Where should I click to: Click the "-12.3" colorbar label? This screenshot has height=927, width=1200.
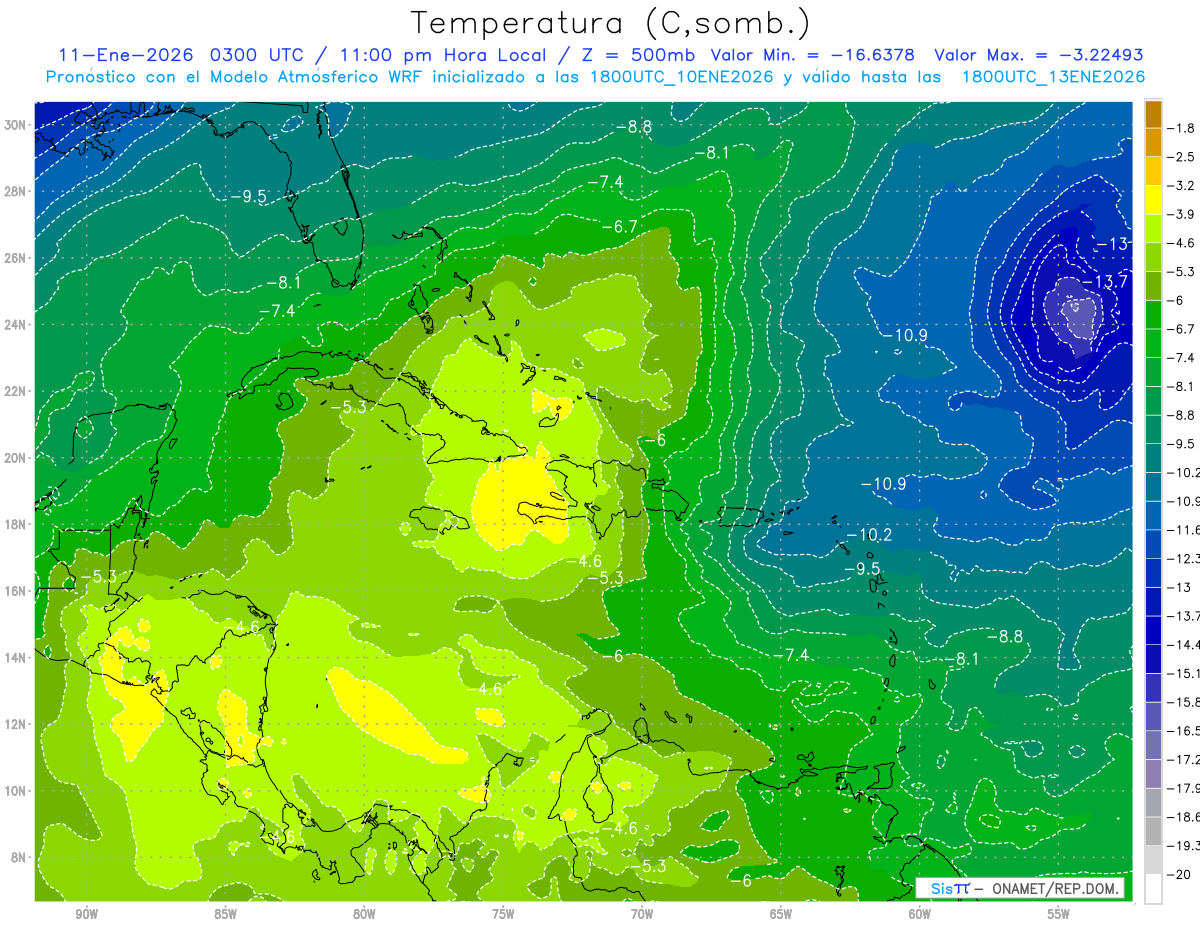tap(1186, 558)
